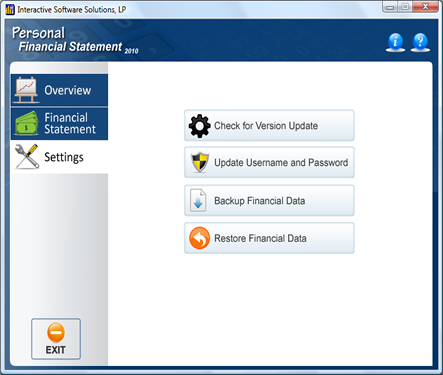This screenshot has height=375, width=443.
Task: Click Update Username and Password label
Action: click(x=281, y=162)
